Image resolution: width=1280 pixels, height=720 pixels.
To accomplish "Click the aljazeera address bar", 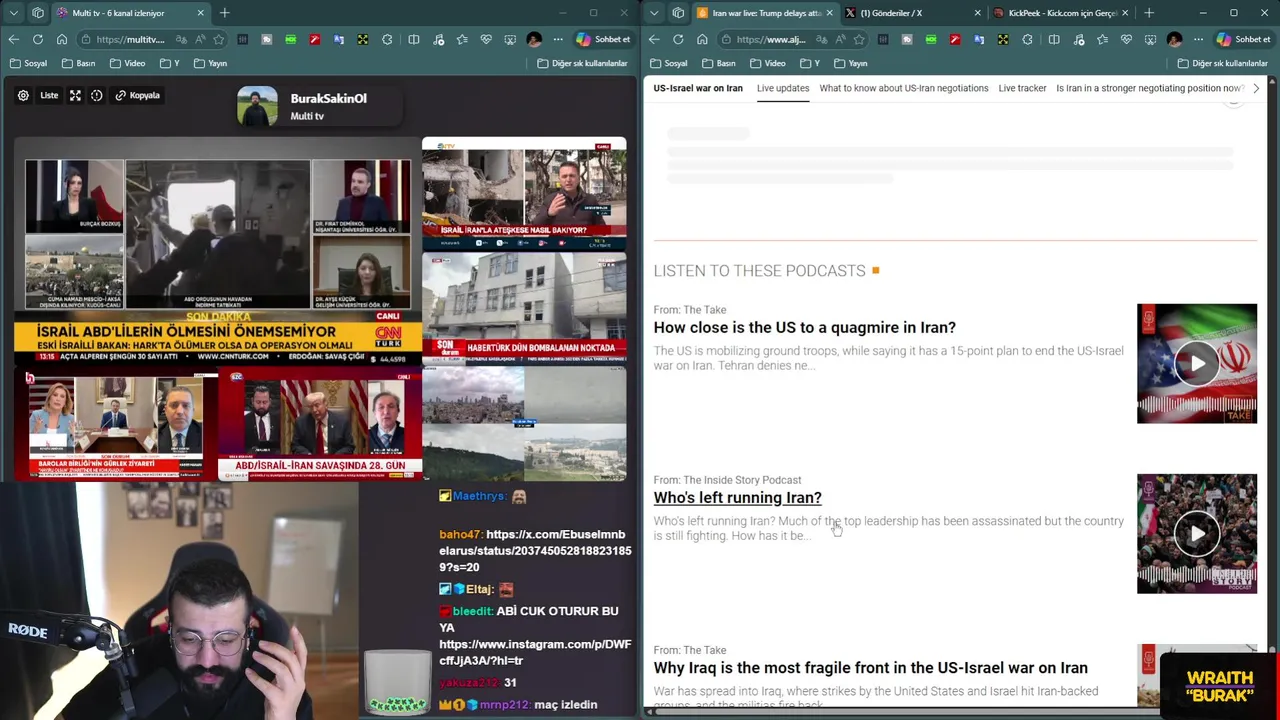I will [770, 39].
